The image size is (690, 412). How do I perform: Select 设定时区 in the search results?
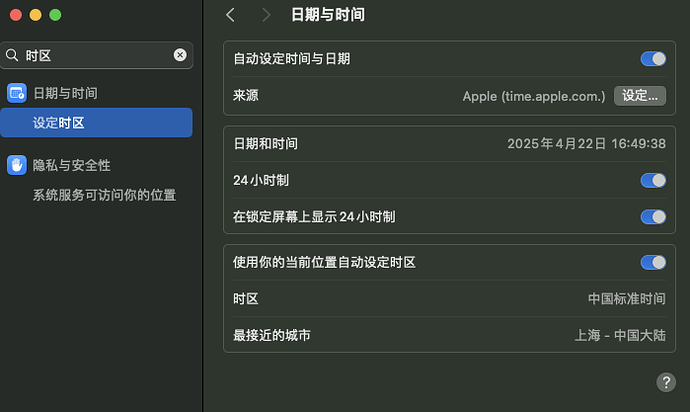click(96, 122)
